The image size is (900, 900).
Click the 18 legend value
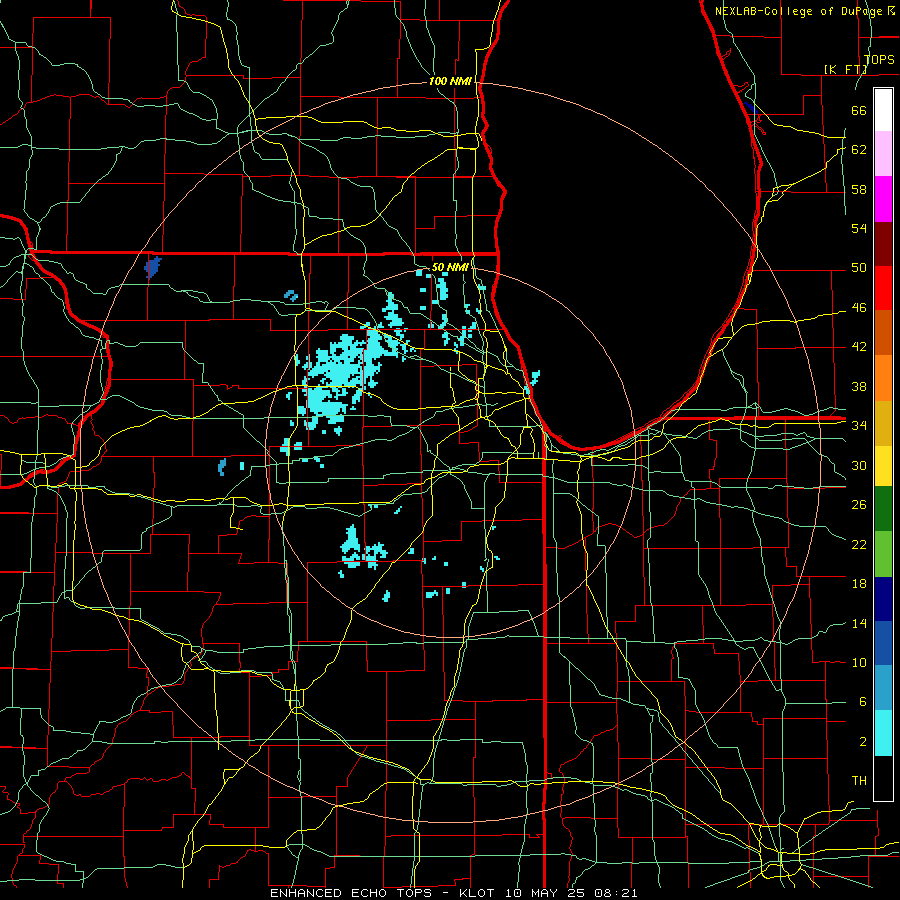pyautogui.click(x=859, y=584)
